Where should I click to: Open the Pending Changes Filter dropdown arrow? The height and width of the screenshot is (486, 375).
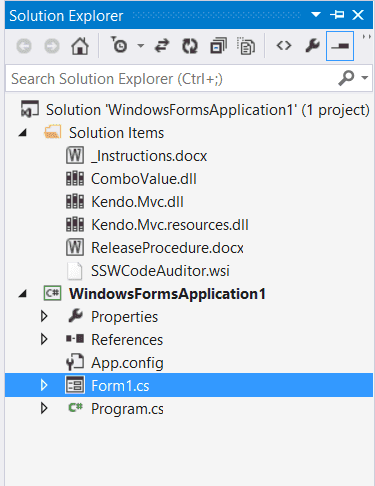pyautogui.click(x=141, y=45)
